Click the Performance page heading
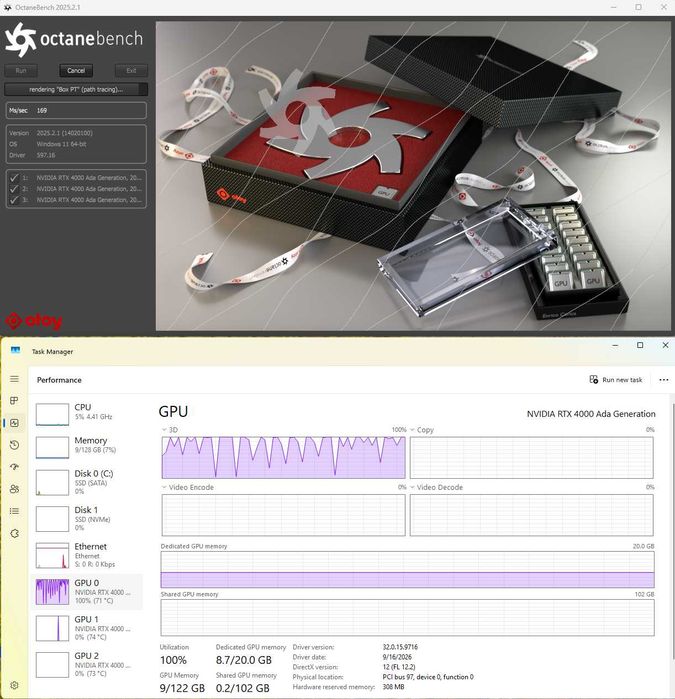 tap(59, 380)
